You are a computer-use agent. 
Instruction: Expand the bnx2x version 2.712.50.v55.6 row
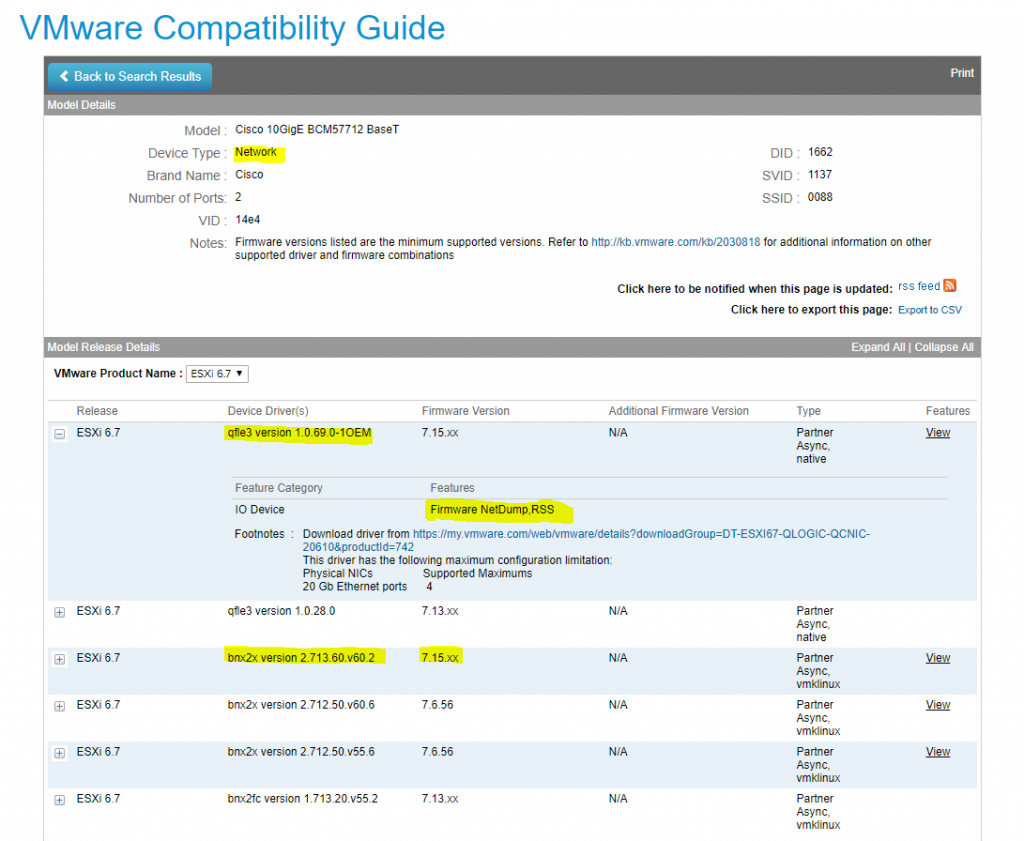(x=59, y=752)
